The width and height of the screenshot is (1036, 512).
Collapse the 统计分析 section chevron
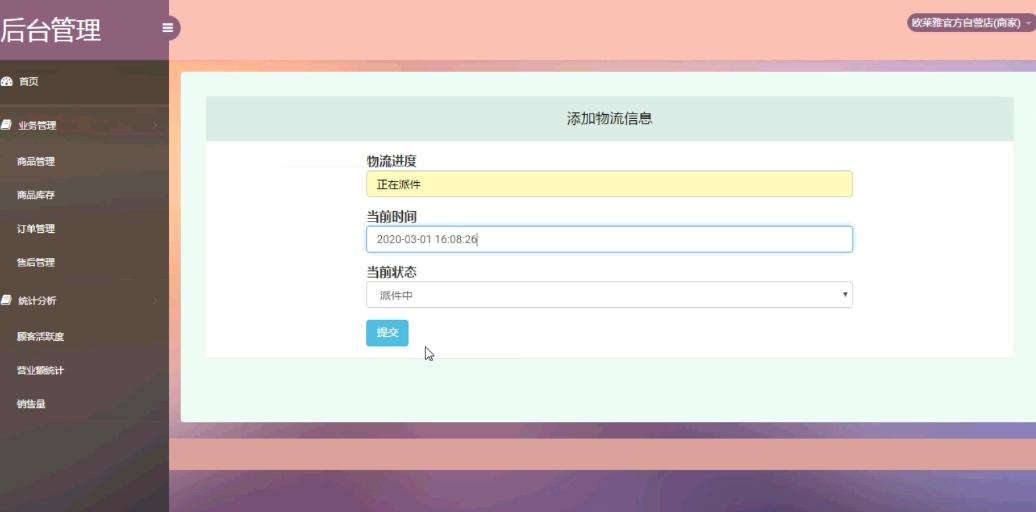(155, 301)
